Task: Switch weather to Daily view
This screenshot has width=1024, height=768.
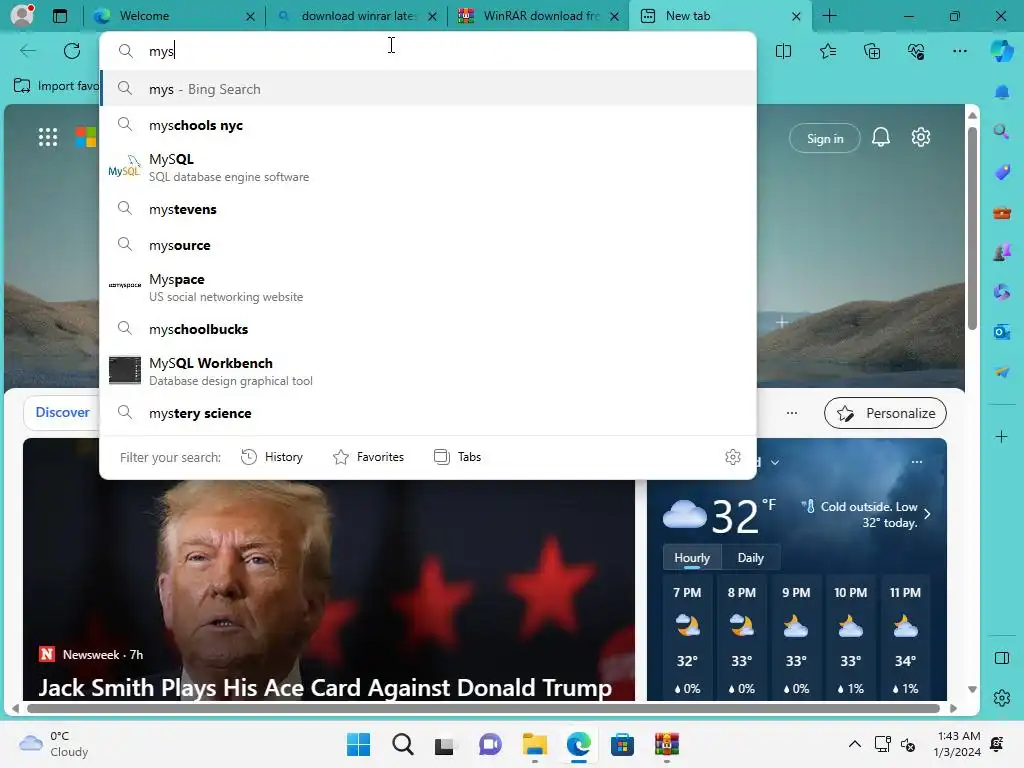Action: [x=750, y=558]
